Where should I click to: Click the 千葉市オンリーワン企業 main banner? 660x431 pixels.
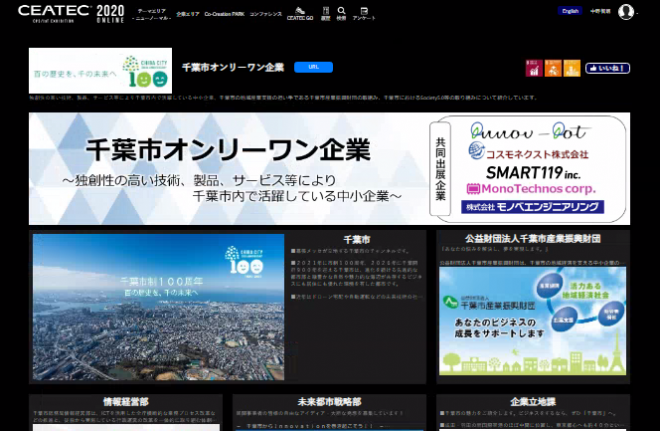coord(329,167)
